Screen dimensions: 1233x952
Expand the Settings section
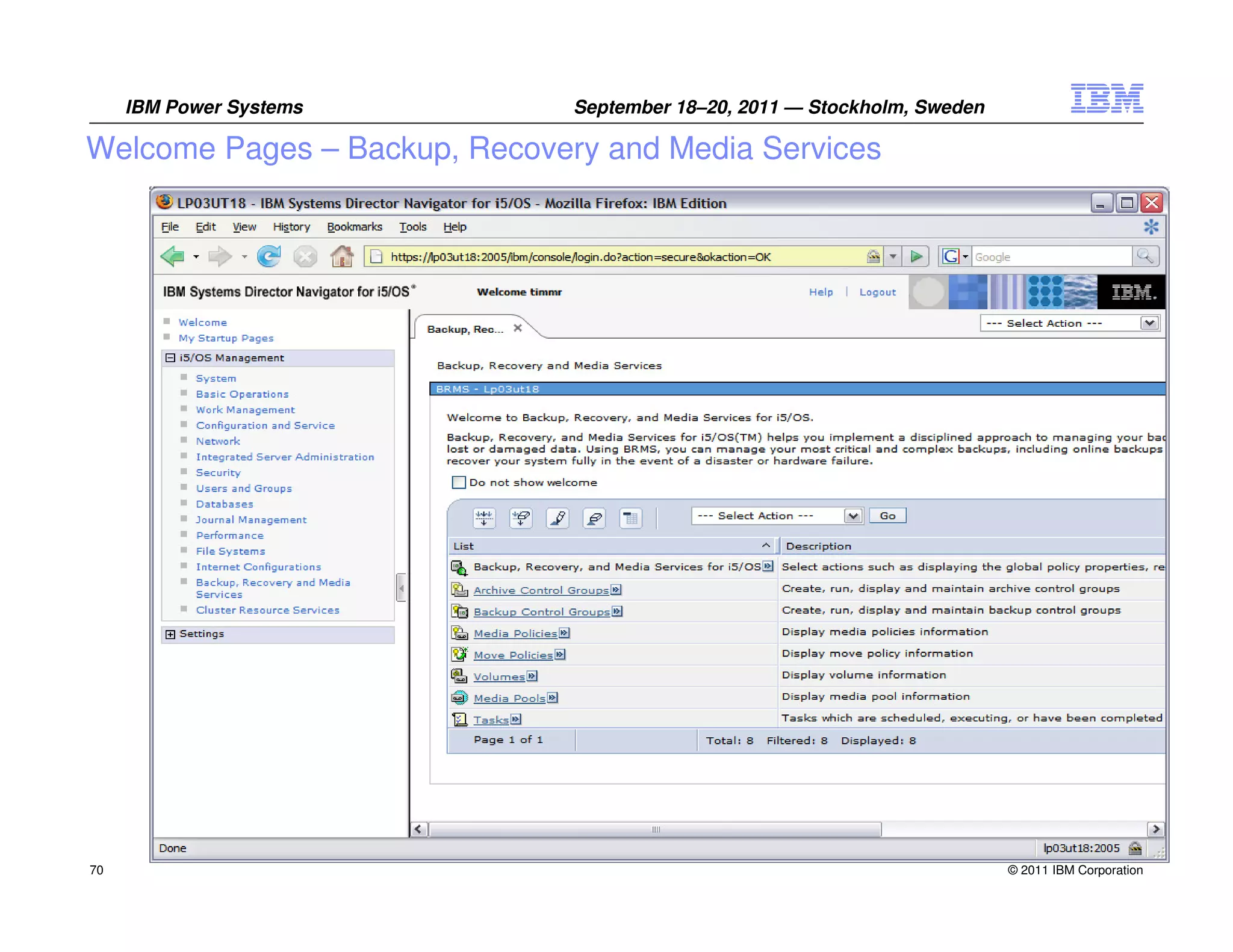click(170, 634)
